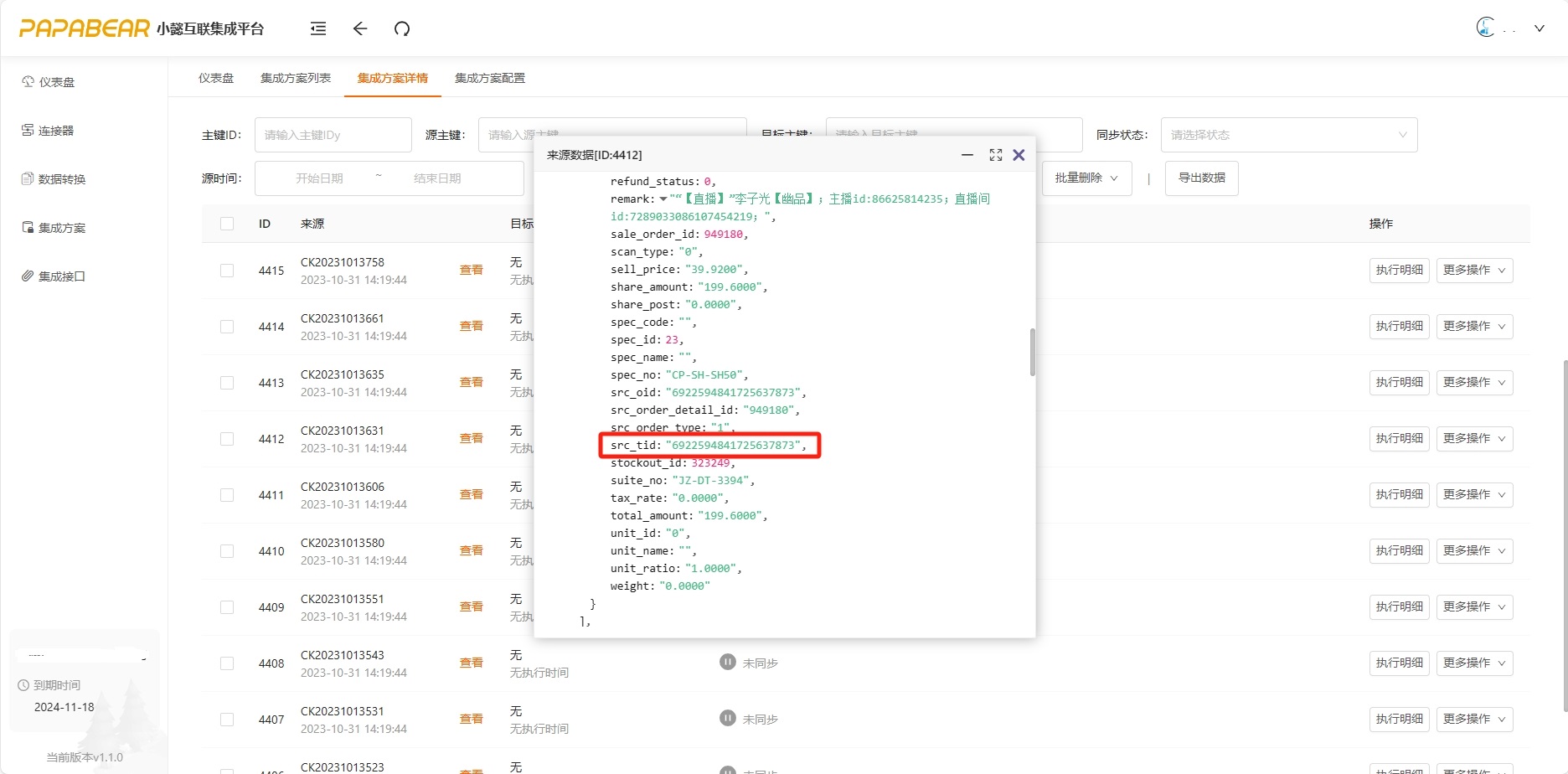Click the refresh icon in header
The image size is (1568, 774).
[402, 29]
